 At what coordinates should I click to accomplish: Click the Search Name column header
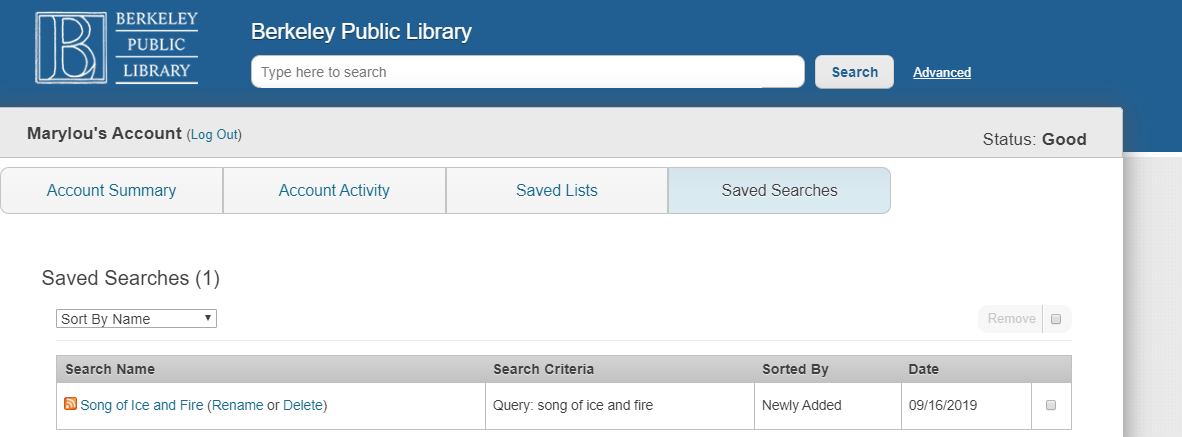click(x=110, y=369)
